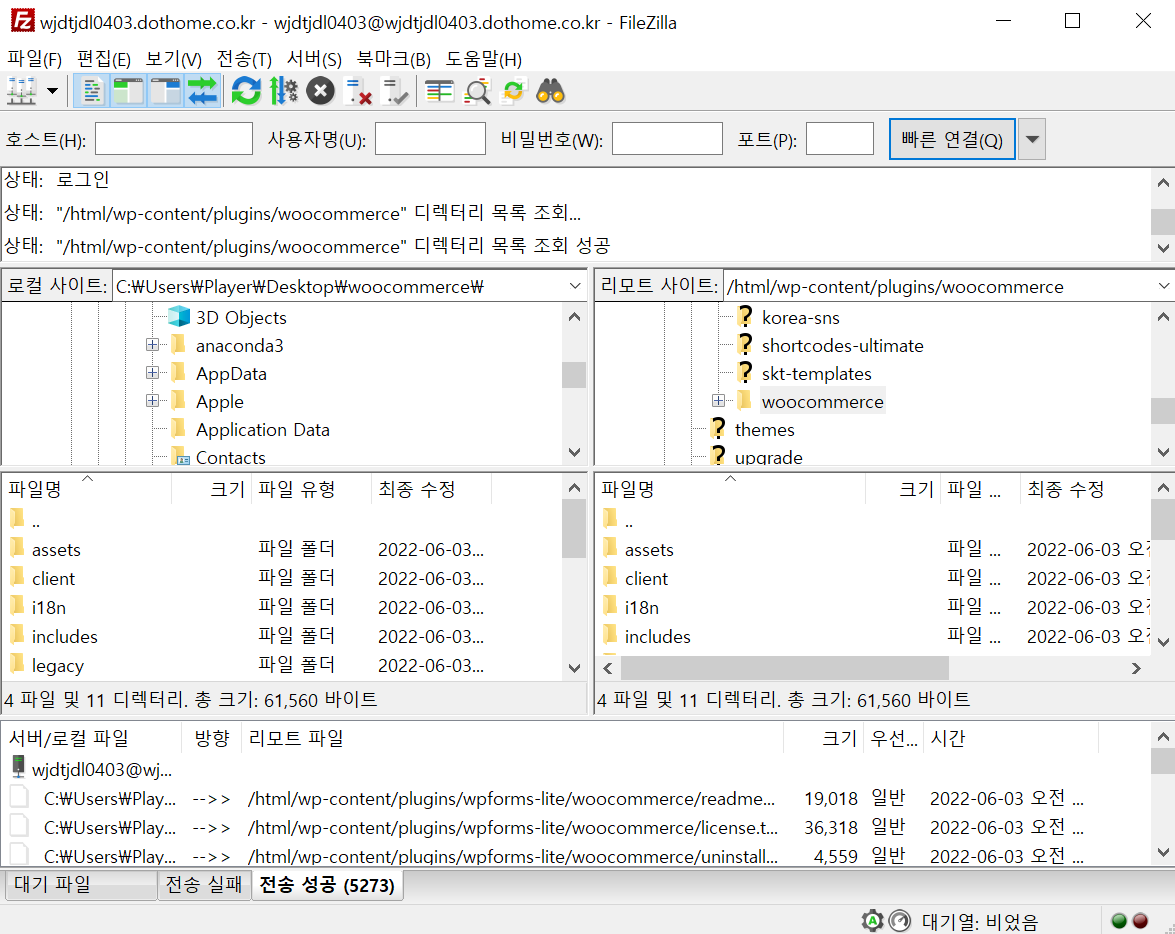
Task: Open the 전송(T) menu
Action: [244, 58]
